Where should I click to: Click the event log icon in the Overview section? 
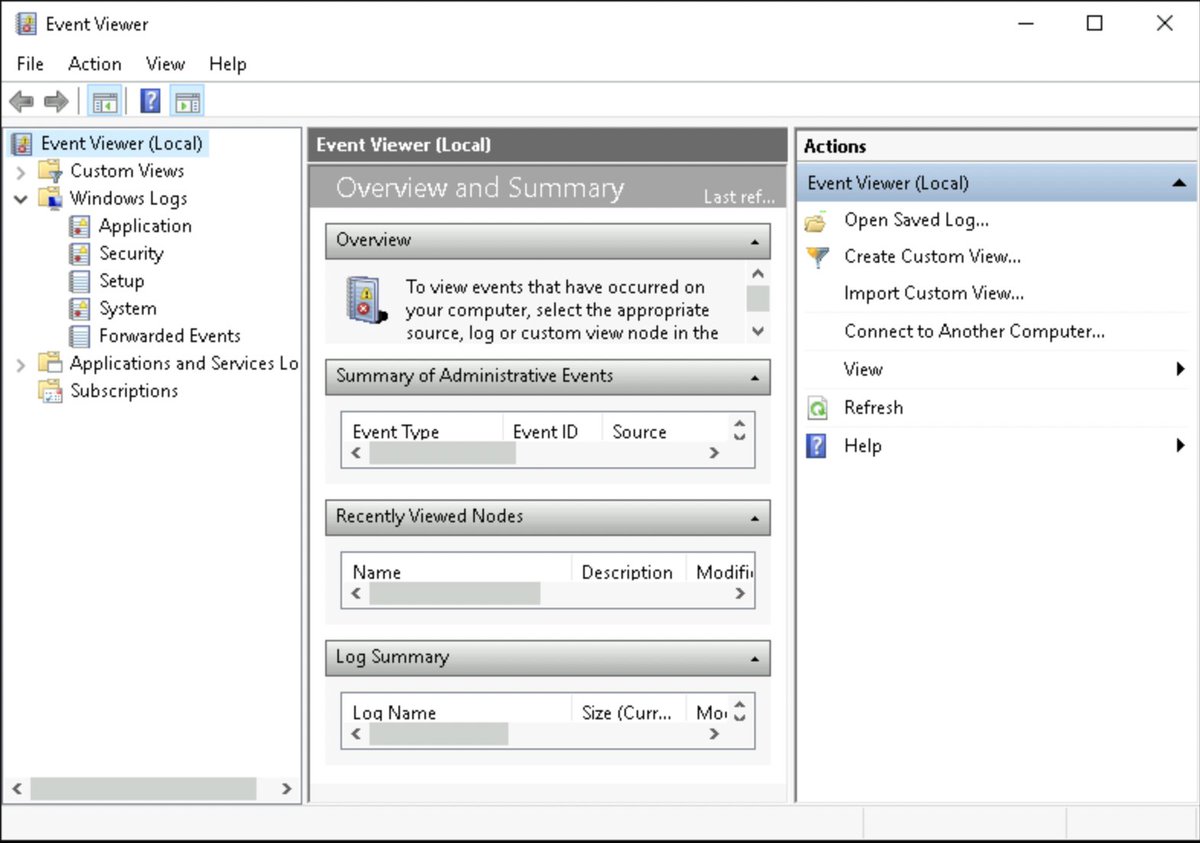coord(366,300)
